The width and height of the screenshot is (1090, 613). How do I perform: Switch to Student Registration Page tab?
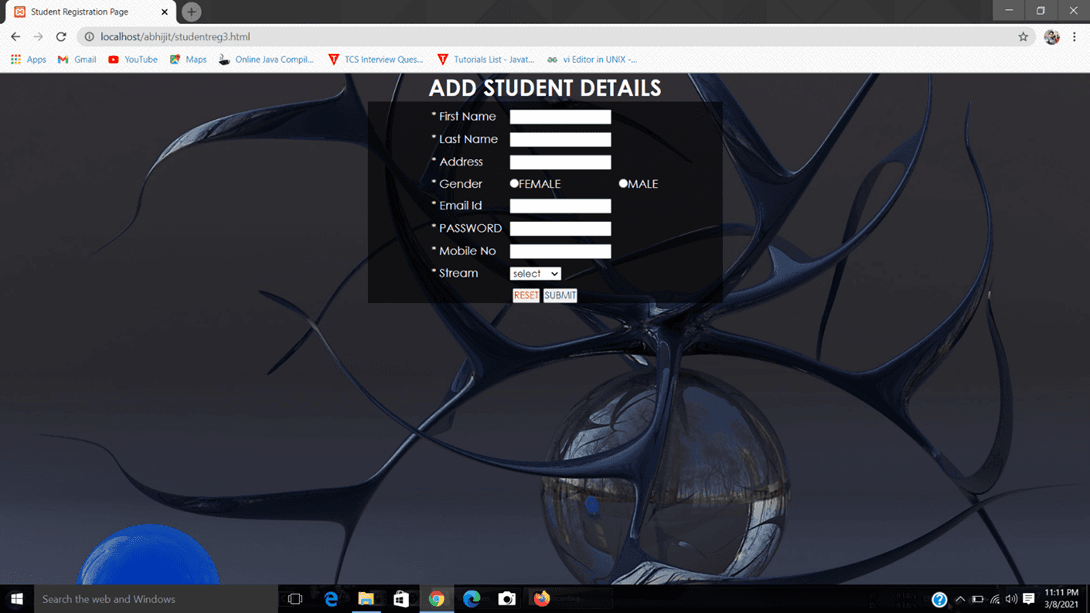coord(88,12)
